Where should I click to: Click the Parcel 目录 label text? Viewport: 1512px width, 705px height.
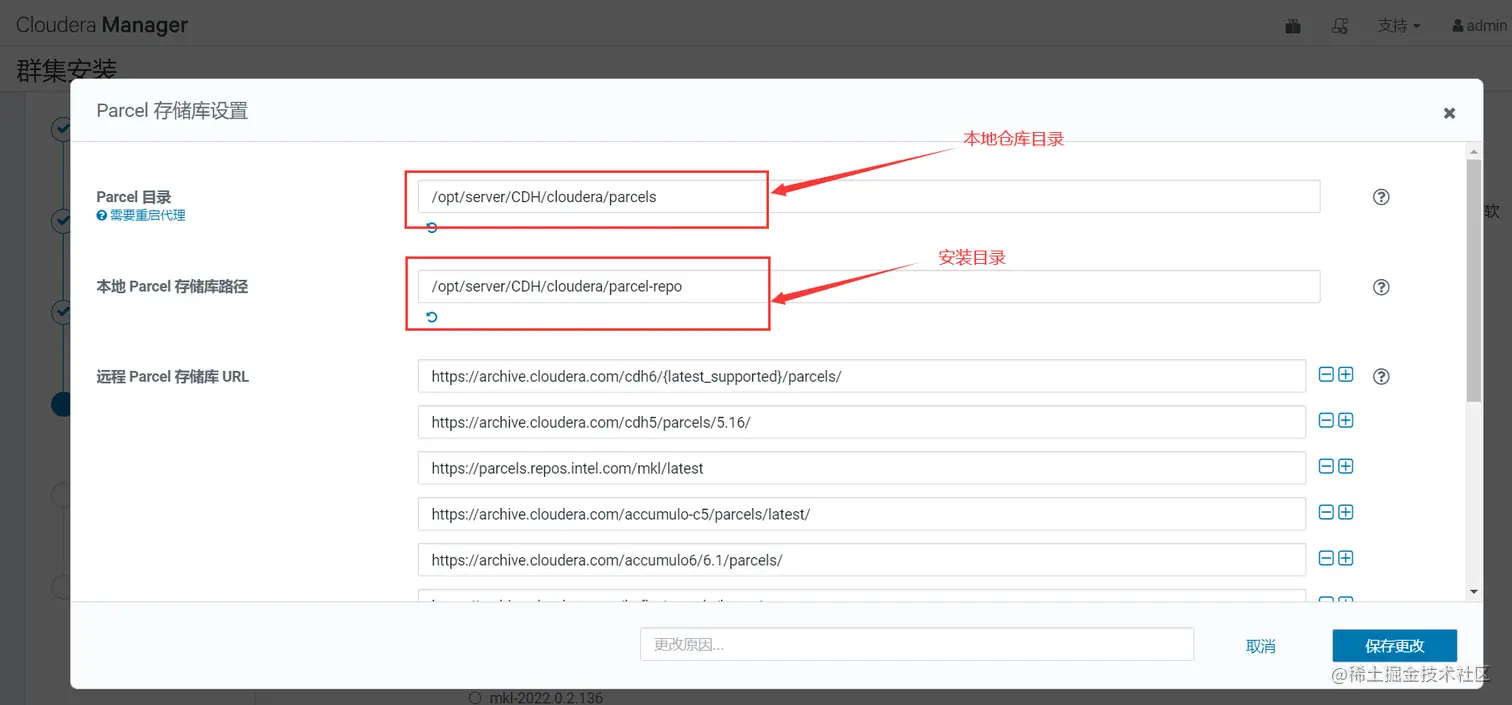pos(133,197)
